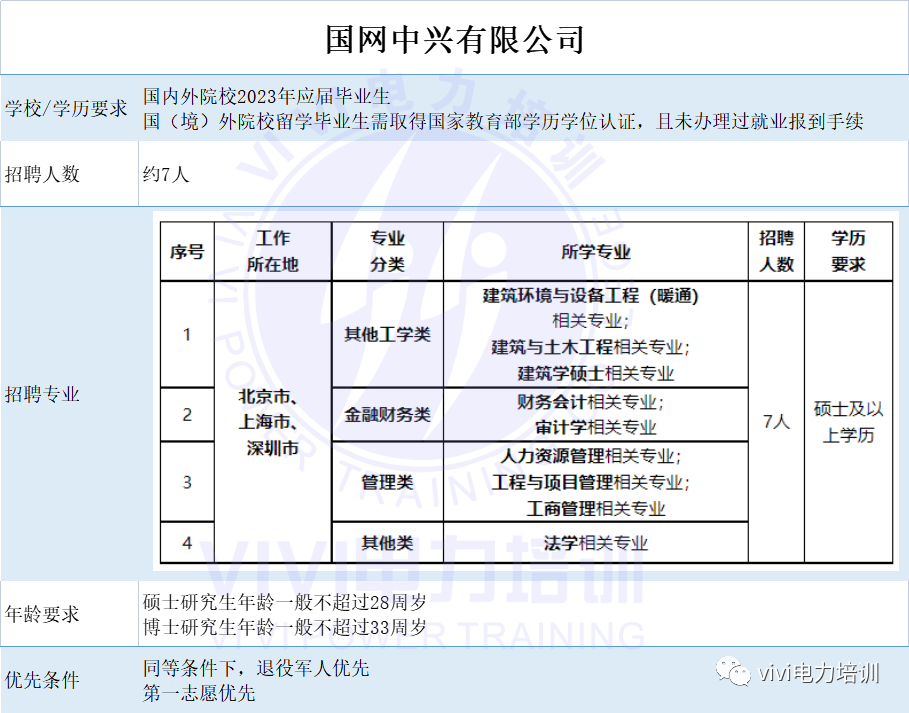Select row number 3 cell

pos(187,482)
